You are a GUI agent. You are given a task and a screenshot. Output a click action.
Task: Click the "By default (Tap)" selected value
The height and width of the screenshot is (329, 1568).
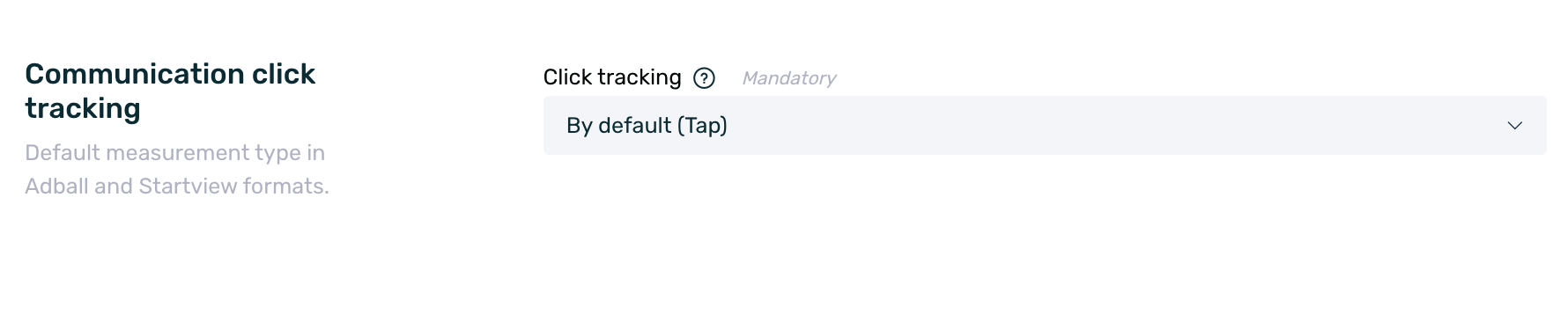(647, 126)
